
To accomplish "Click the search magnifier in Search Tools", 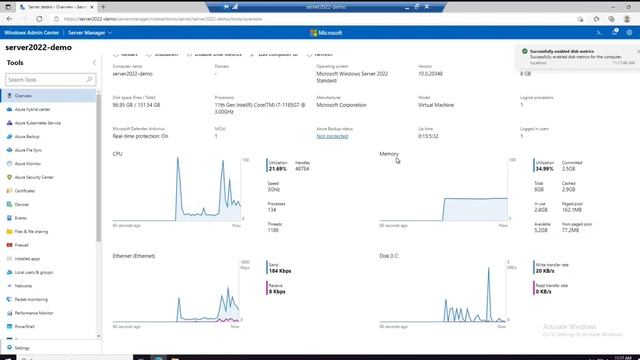I will click(x=89, y=80).
